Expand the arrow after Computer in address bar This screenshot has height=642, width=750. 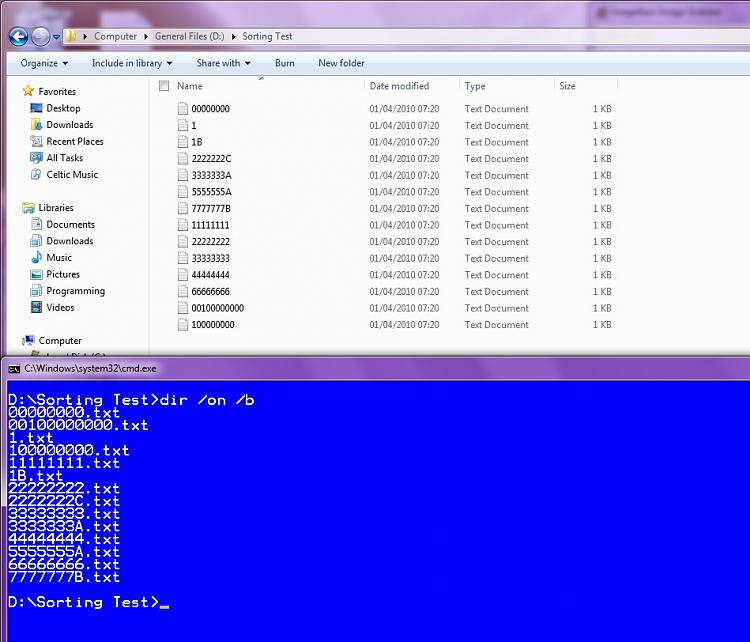(146, 36)
